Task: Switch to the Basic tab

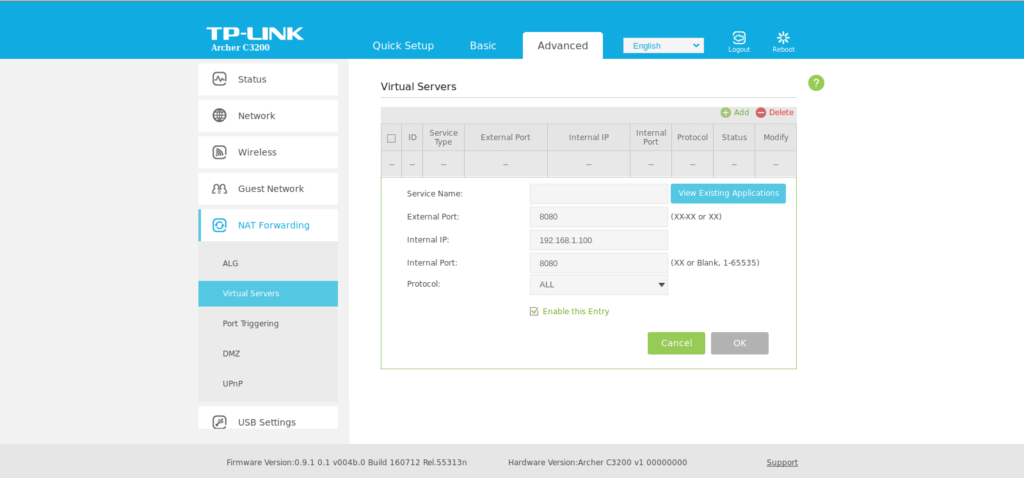Action: (x=483, y=46)
